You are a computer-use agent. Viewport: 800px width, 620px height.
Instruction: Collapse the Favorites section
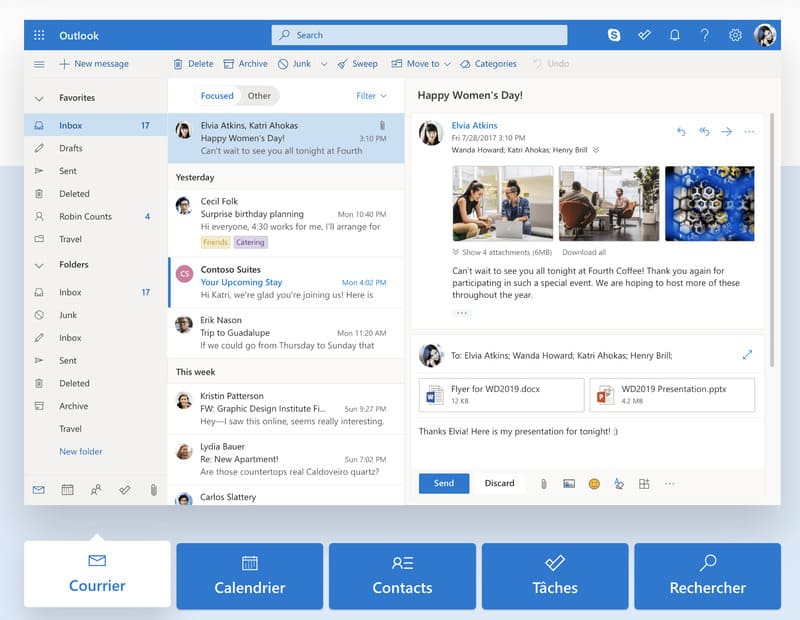tap(39, 98)
